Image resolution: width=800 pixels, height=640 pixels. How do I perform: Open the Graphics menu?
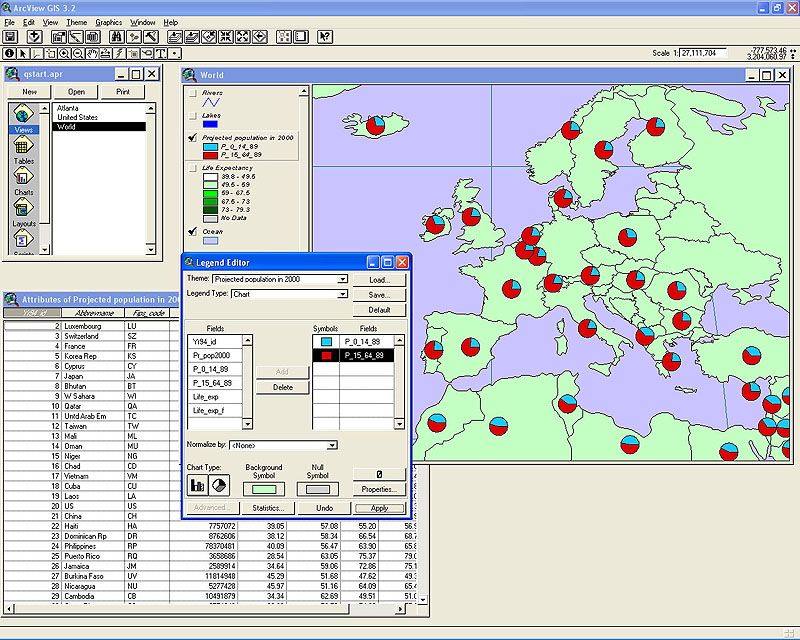pyautogui.click(x=108, y=22)
